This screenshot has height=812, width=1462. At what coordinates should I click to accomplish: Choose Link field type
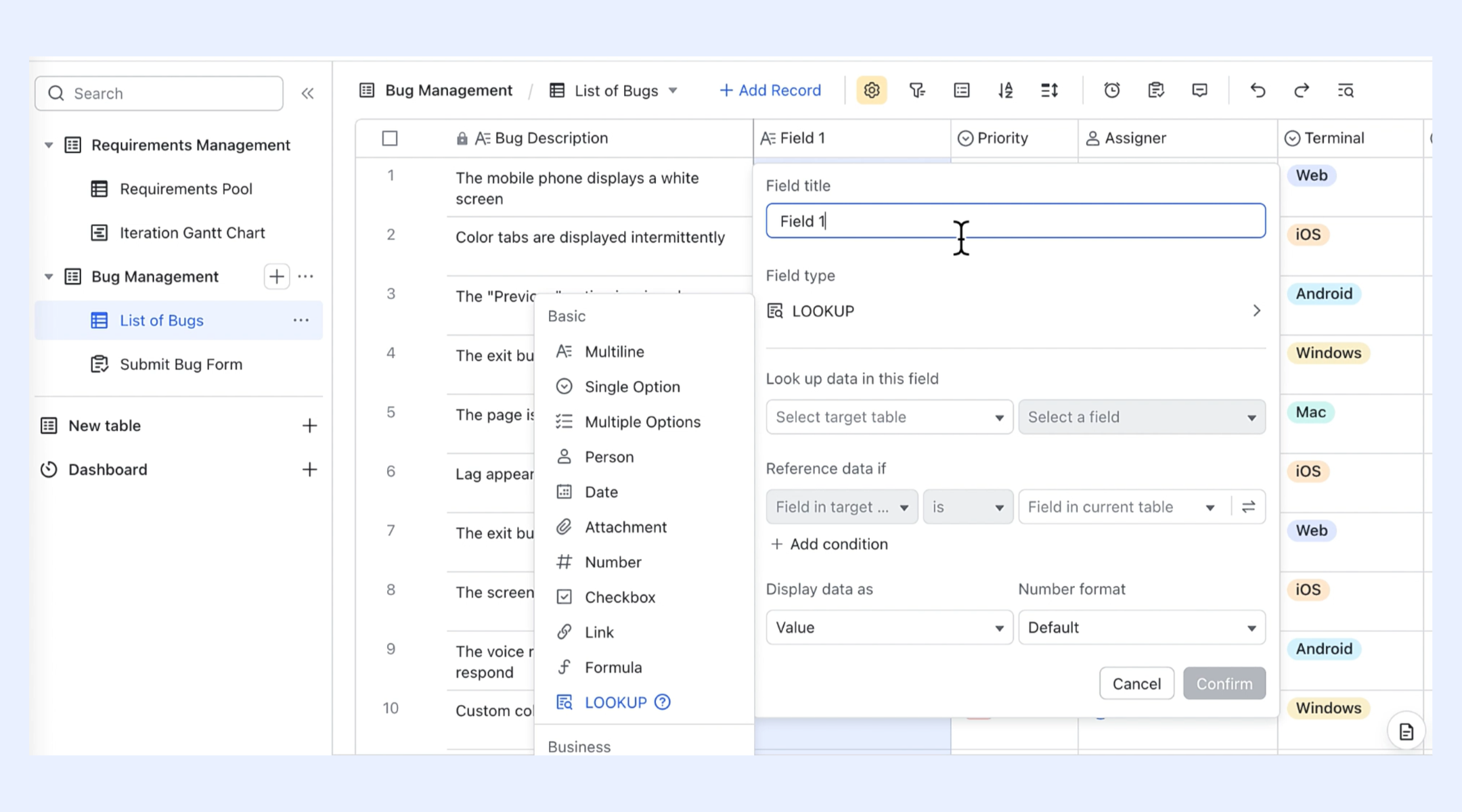pos(644,632)
